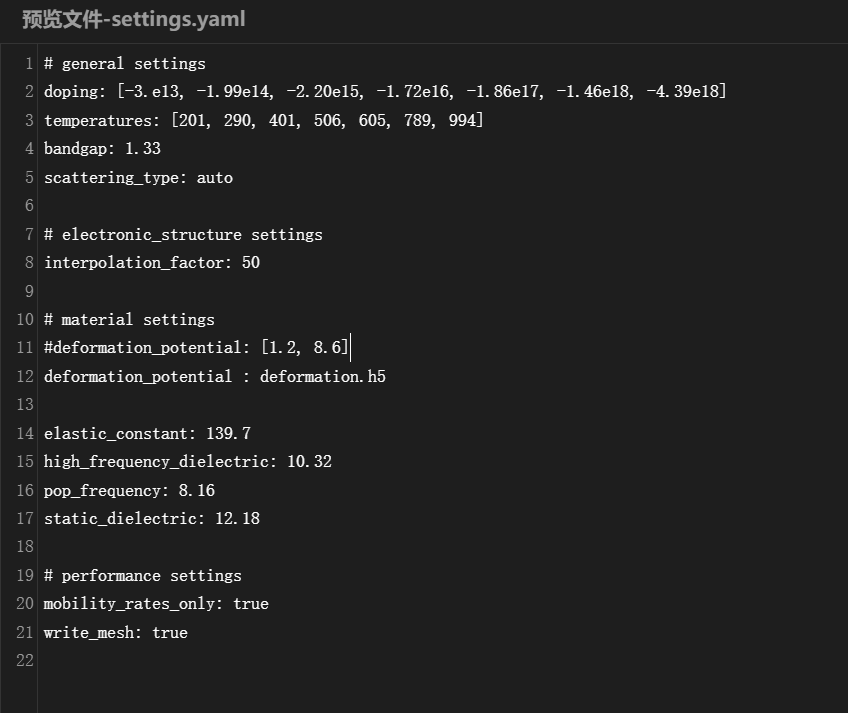This screenshot has width=848, height=713.
Task: Click the elastic_constant: 139.7 line
Action: pos(147,434)
